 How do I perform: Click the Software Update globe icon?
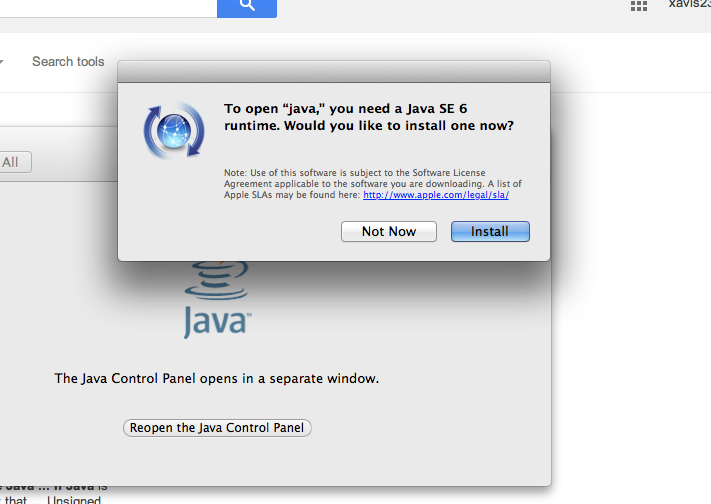pos(174,131)
